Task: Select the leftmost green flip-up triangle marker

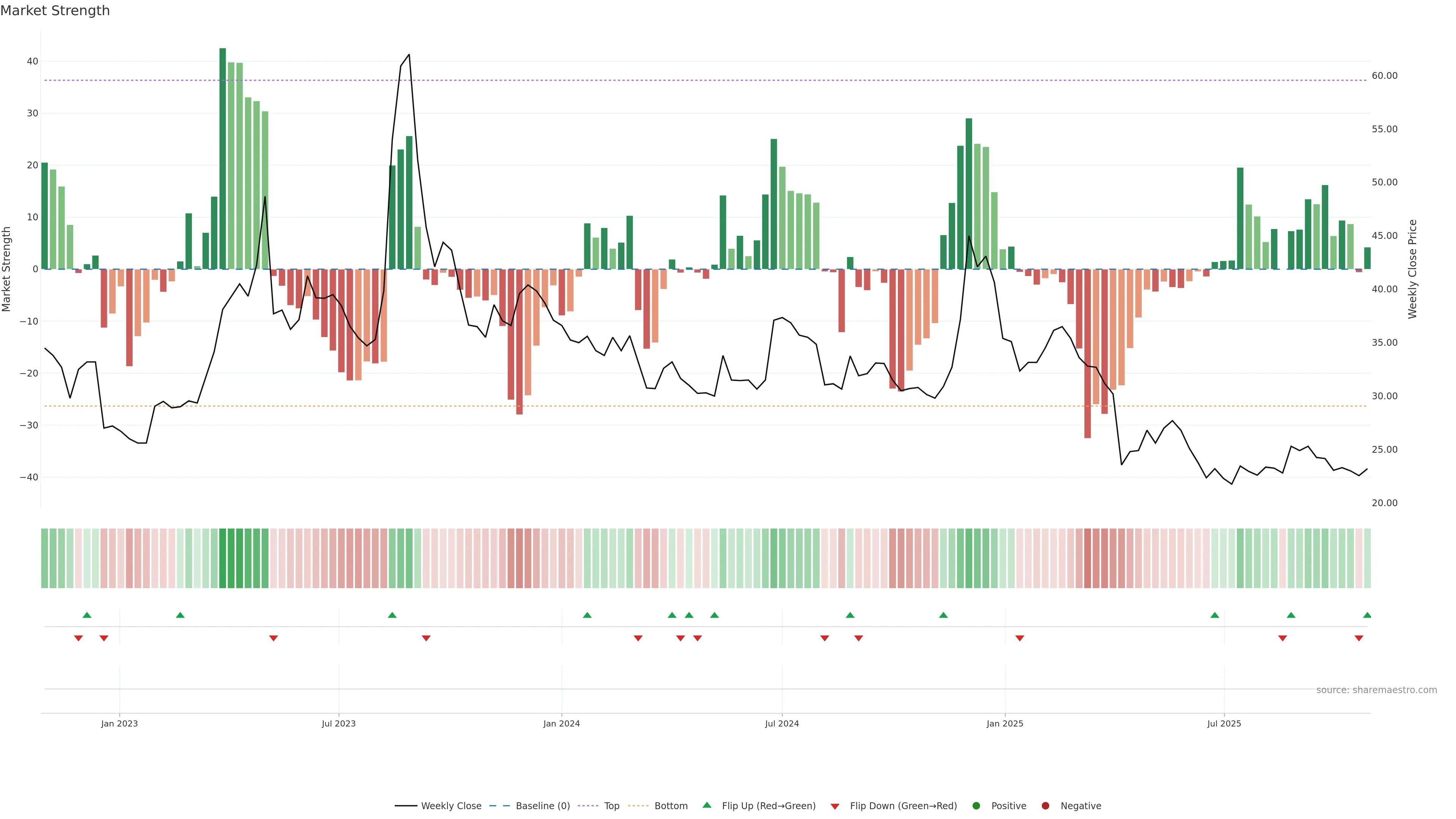Action: click(87, 615)
